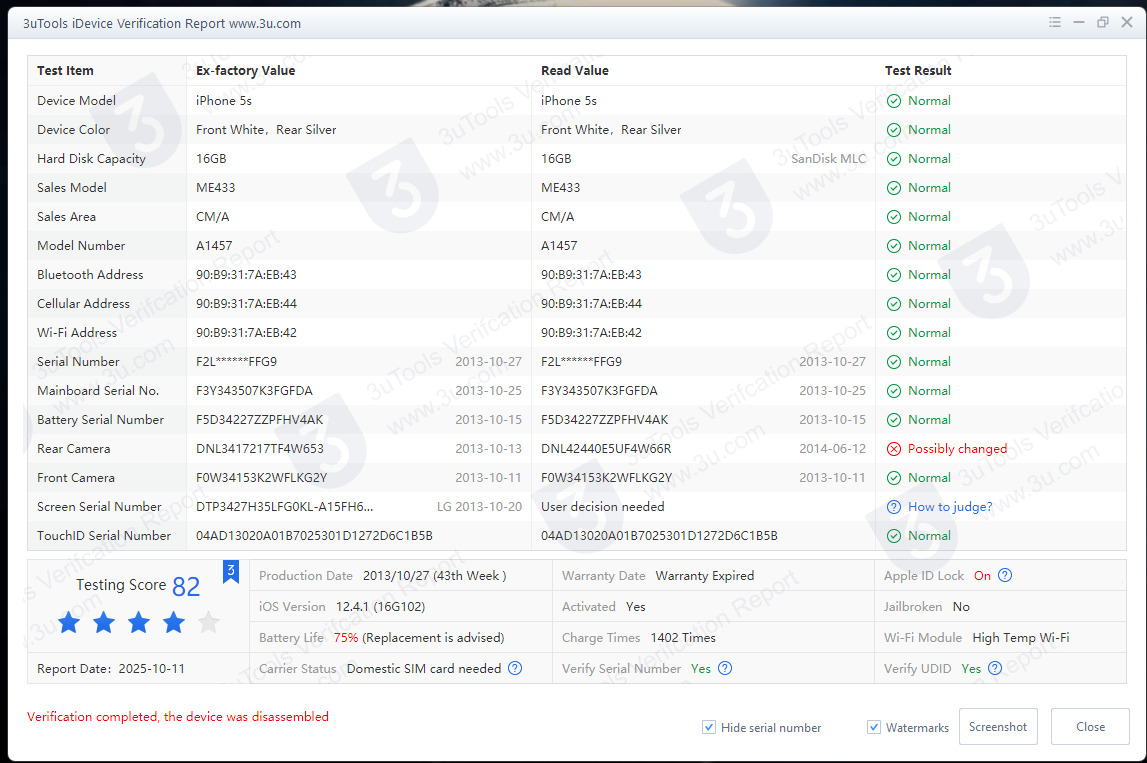Click the Possibly changed red cross icon

894,449
